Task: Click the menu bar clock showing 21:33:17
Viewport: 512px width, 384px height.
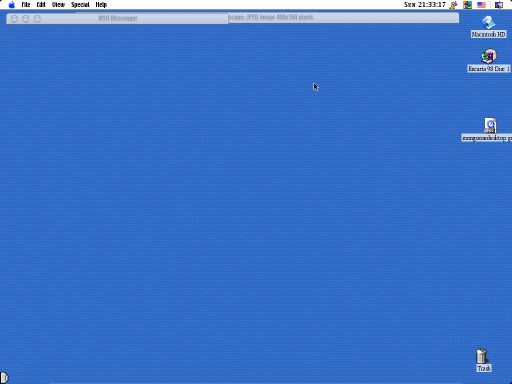Action: [425, 5]
